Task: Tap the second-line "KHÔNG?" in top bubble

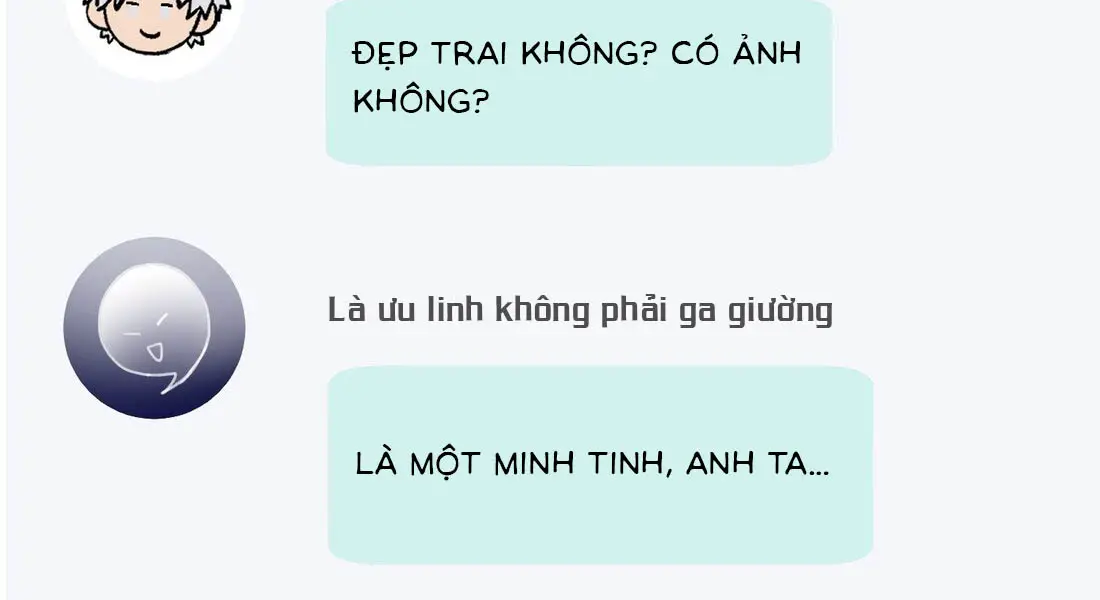Action: (x=420, y=101)
